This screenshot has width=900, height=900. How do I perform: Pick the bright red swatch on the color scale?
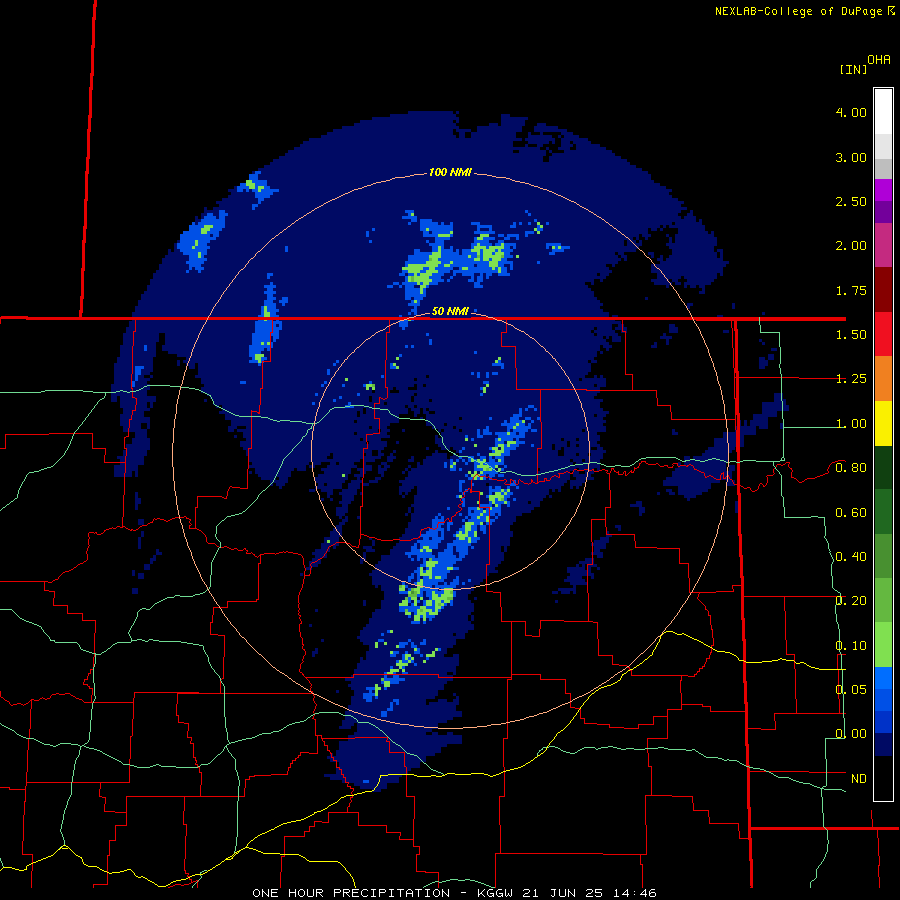(883, 334)
